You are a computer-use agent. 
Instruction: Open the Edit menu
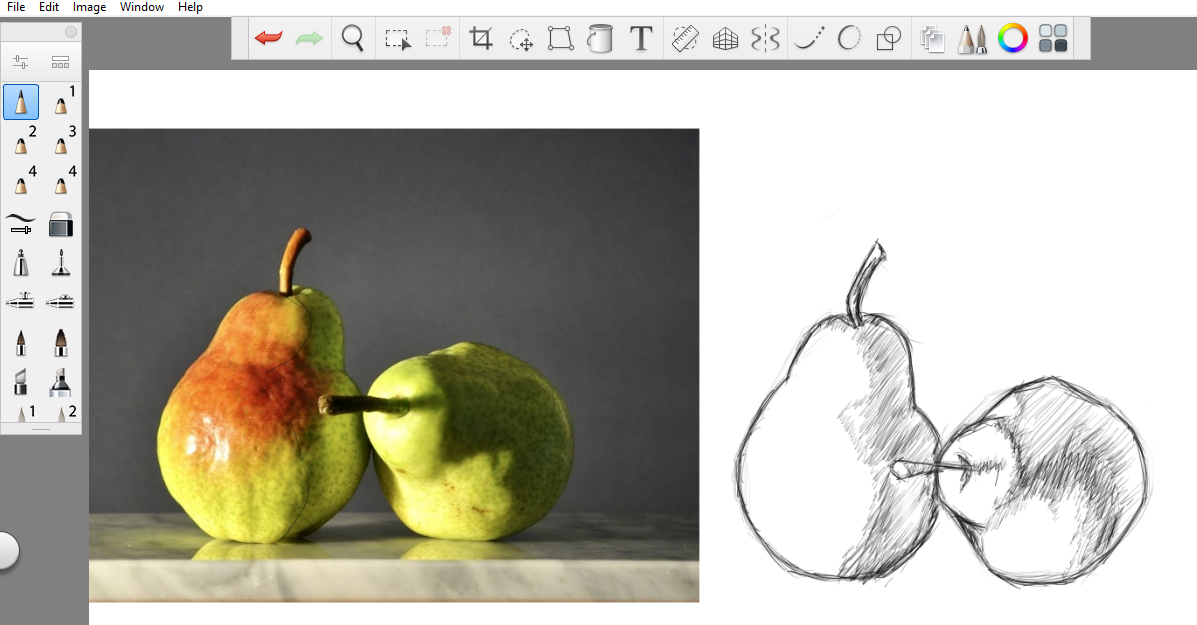click(49, 7)
